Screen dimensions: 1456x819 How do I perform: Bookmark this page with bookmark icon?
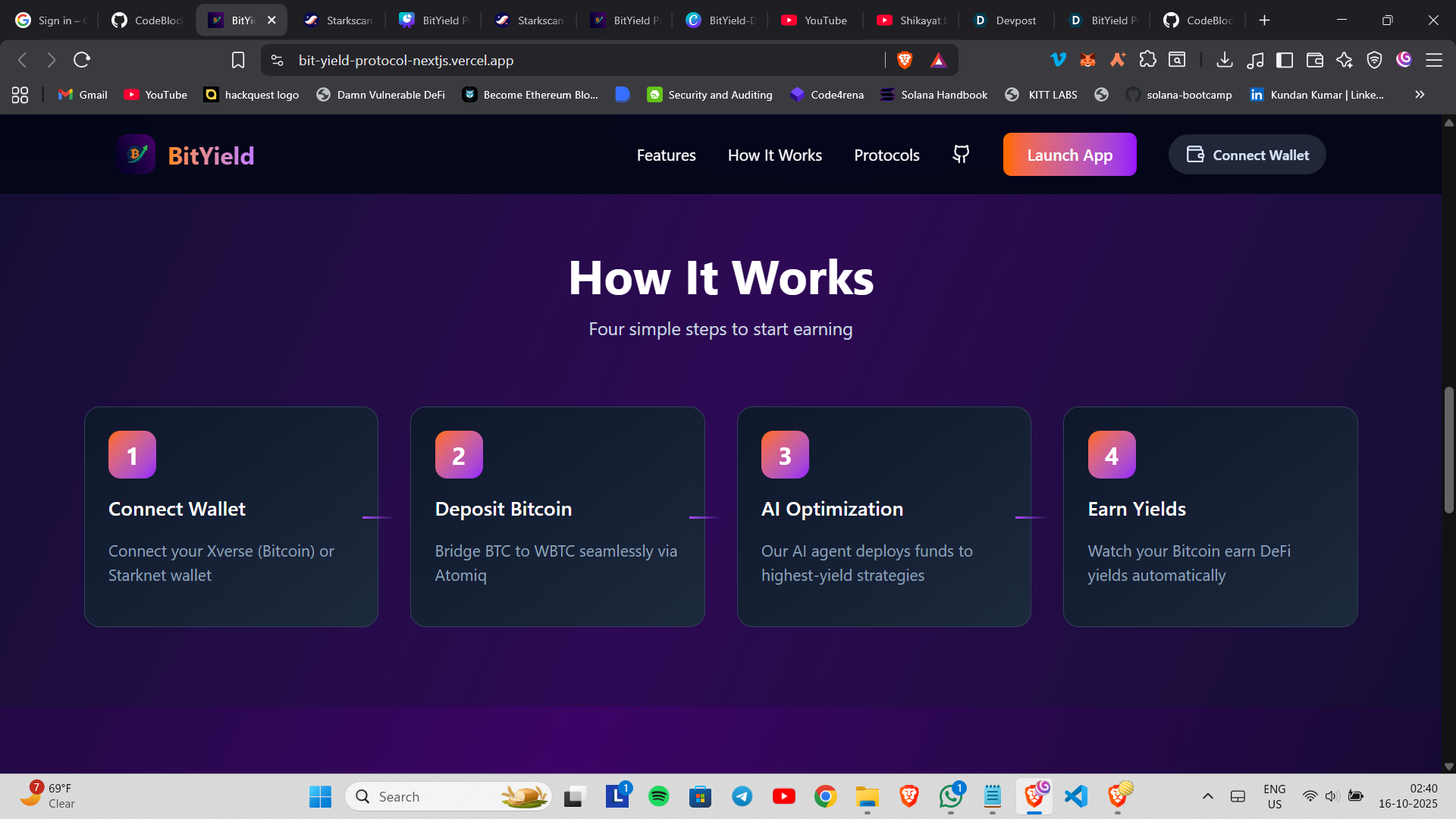coord(238,60)
